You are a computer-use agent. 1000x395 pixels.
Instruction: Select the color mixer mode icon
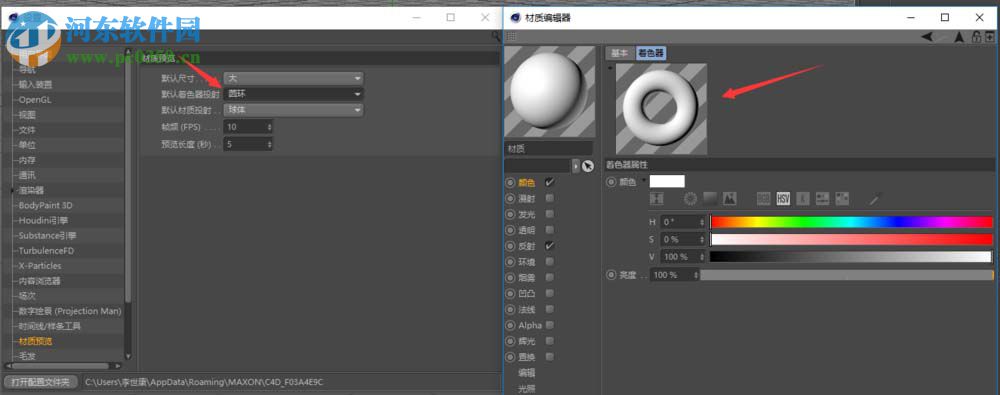822,198
